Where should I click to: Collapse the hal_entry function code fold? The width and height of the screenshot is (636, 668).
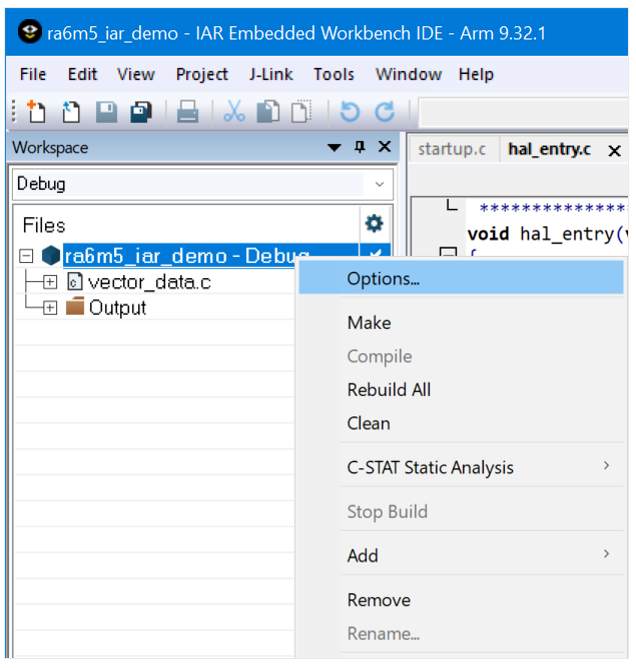click(448, 252)
